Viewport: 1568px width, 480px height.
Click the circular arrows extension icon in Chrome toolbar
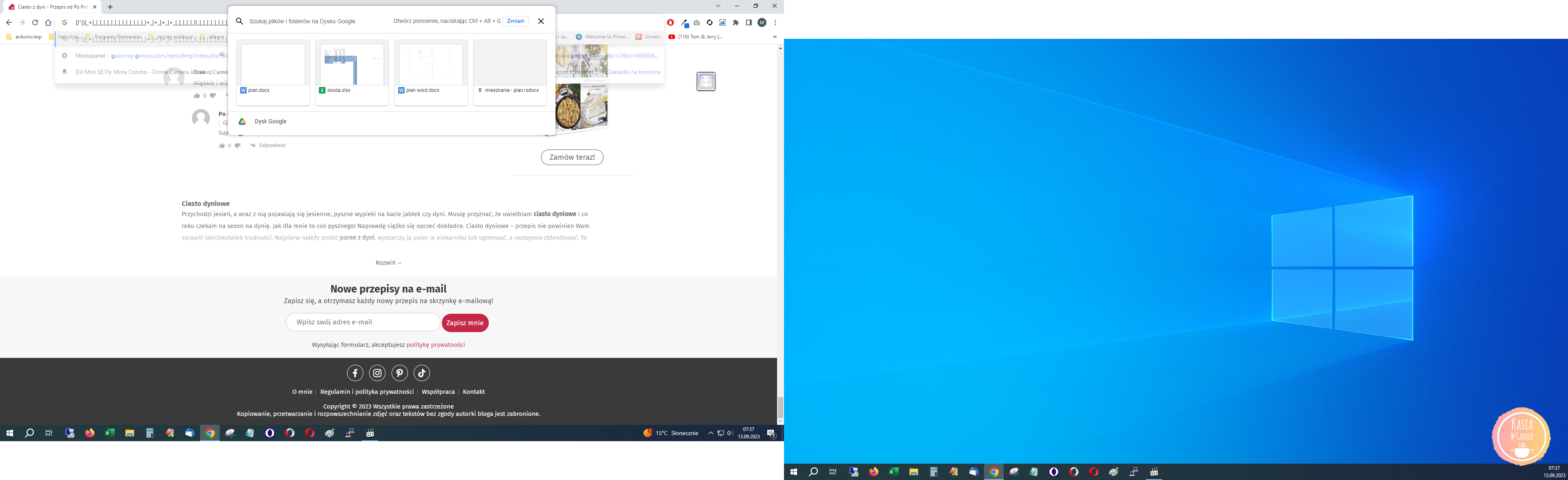710,22
